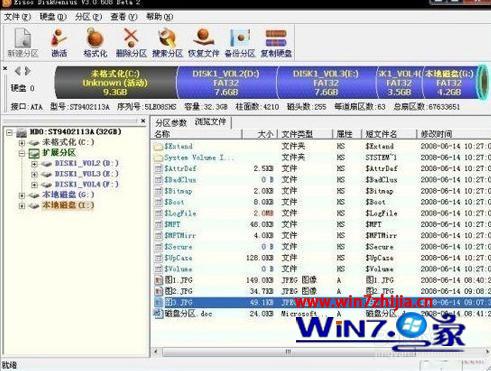Expand the 本地磁盘 (G:) tree node
This screenshot has width=491, height=371.
pos(22,195)
